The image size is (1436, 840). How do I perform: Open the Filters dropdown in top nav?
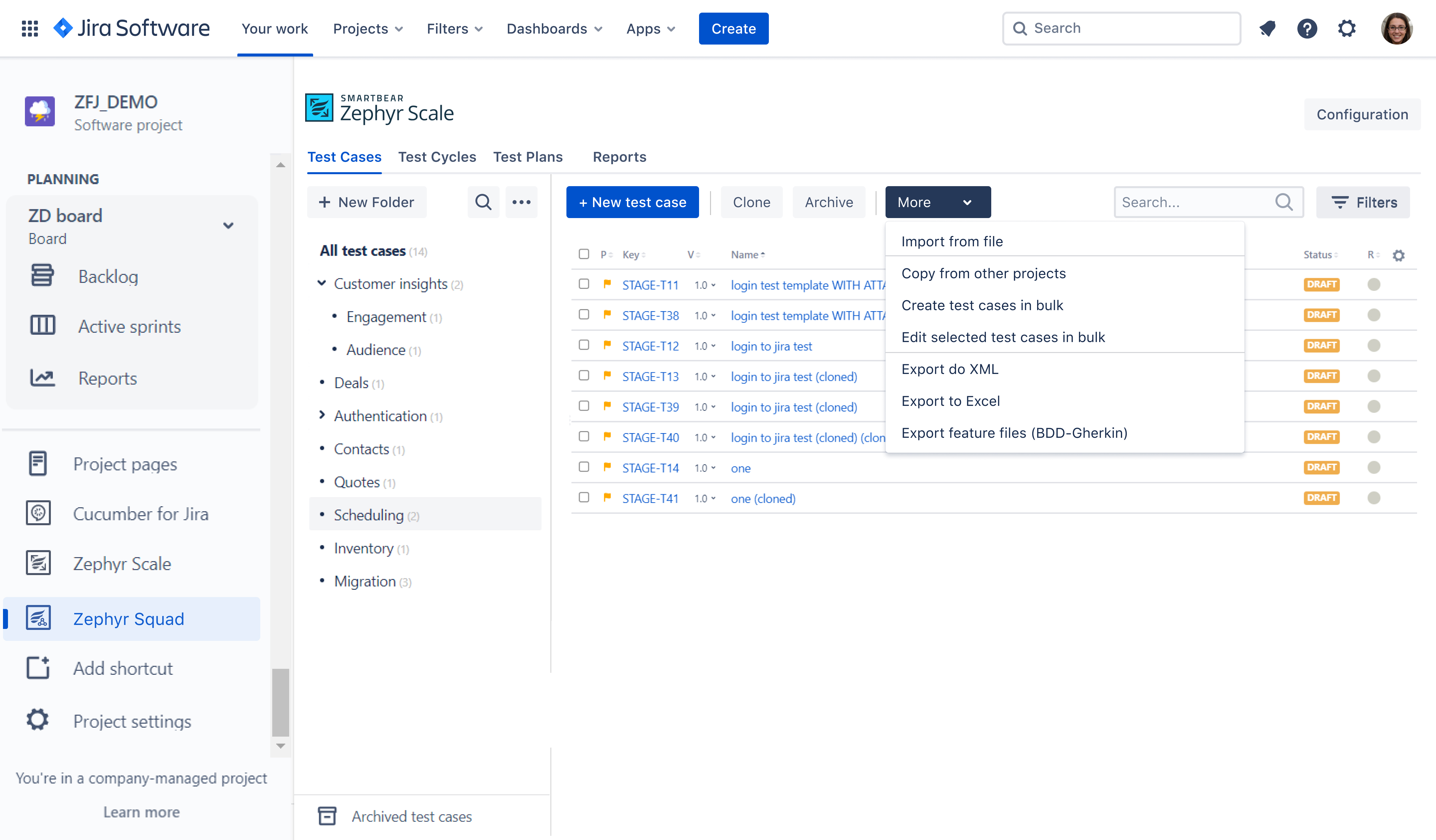[455, 29]
